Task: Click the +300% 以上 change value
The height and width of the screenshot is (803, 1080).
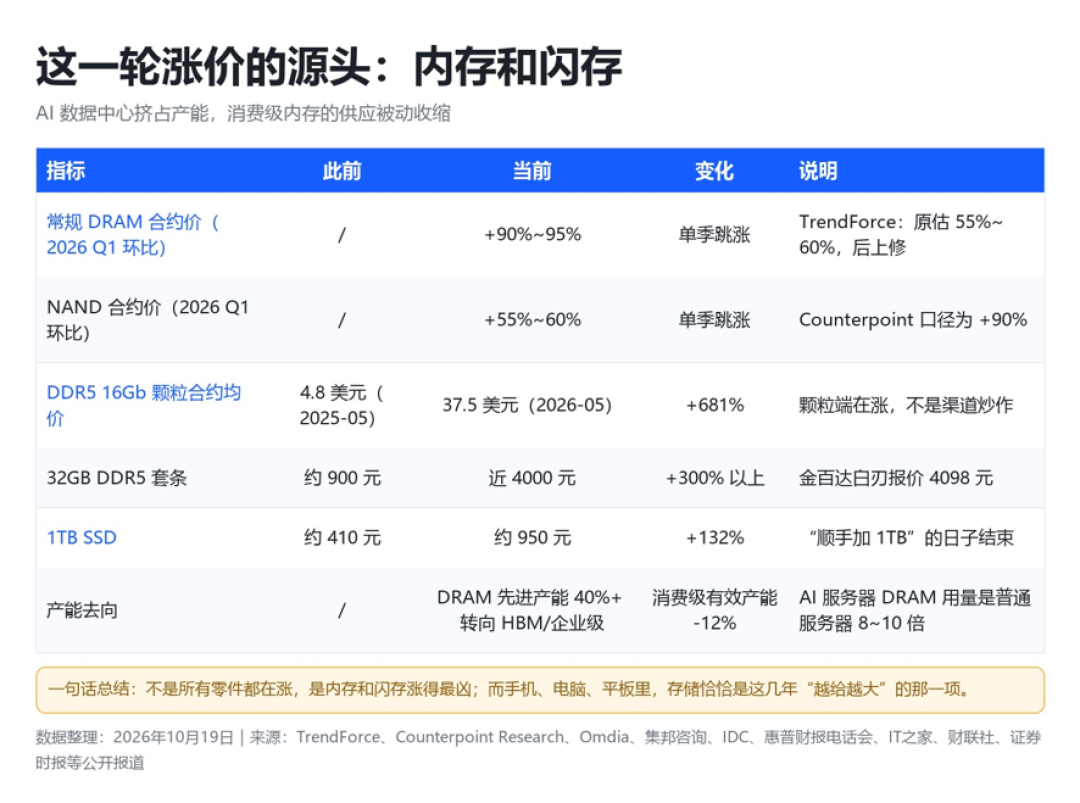Action: [715, 478]
